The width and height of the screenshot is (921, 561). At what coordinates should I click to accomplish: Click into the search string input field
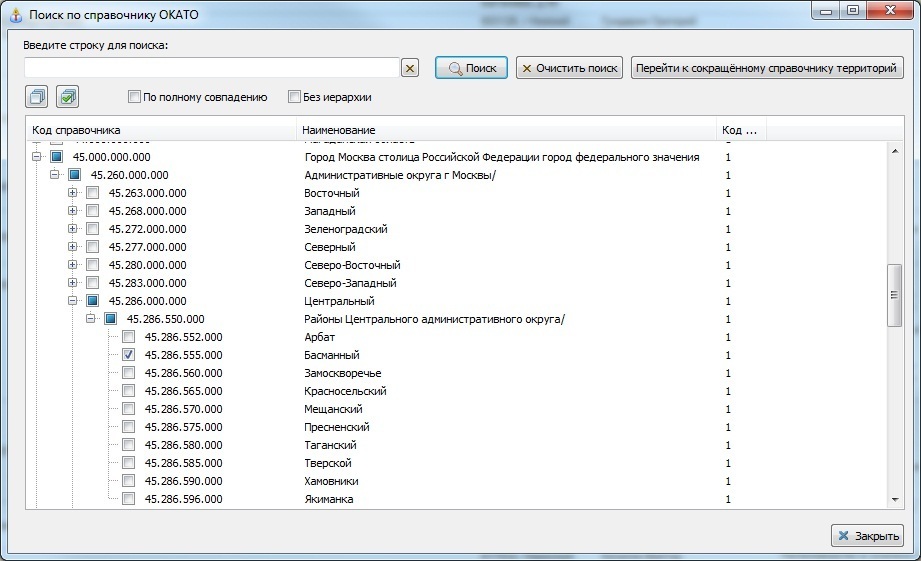pyautogui.click(x=211, y=68)
